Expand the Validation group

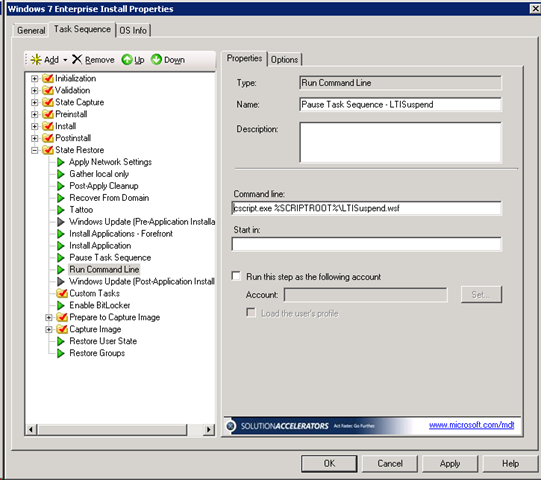coord(35,91)
